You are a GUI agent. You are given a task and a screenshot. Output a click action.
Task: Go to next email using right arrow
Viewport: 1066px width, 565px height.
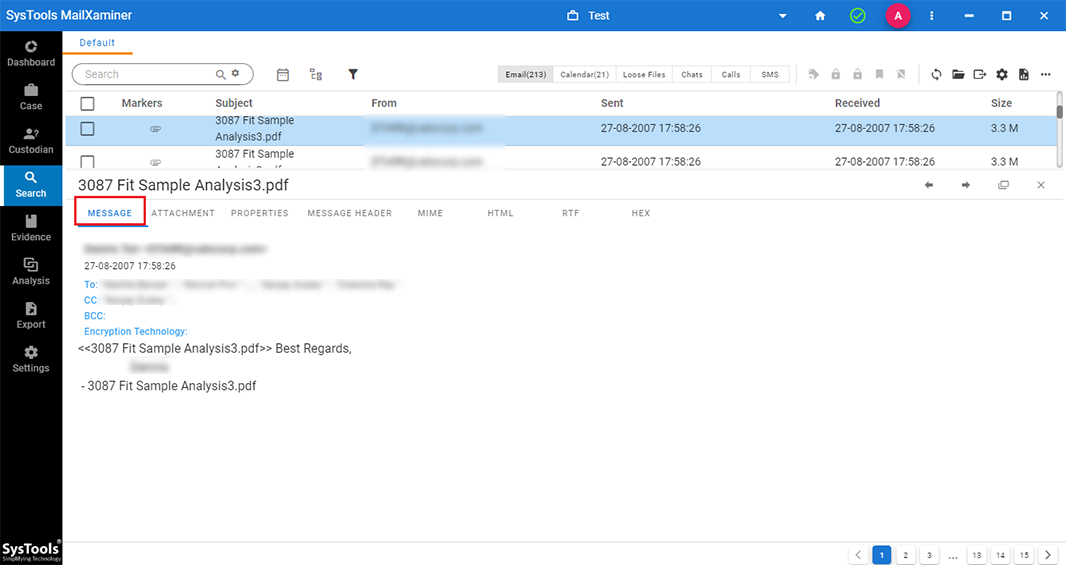click(965, 185)
